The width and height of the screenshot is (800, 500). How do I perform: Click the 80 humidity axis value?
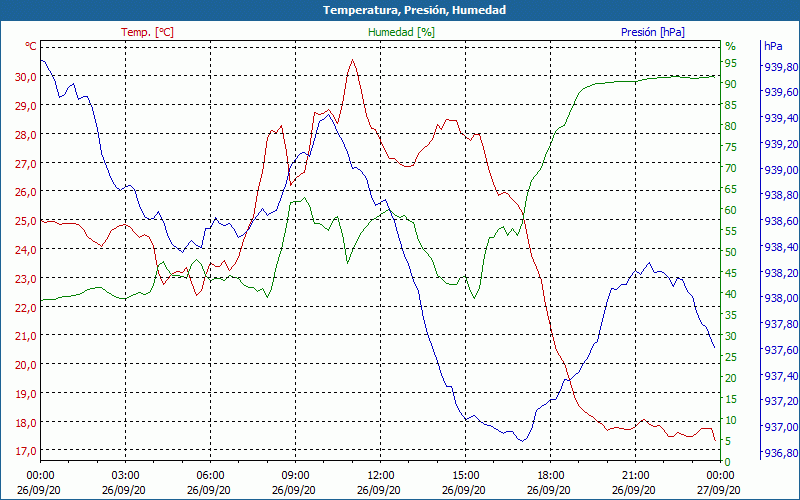tap(731, 126)
